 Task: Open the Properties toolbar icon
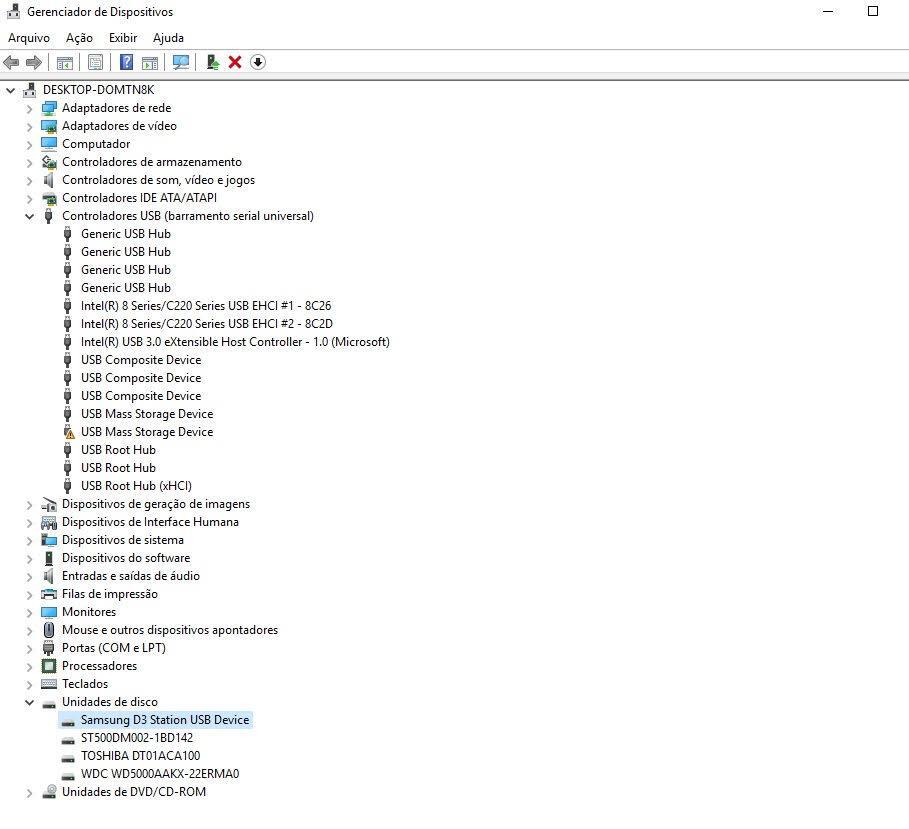click(x=96, y=62)
